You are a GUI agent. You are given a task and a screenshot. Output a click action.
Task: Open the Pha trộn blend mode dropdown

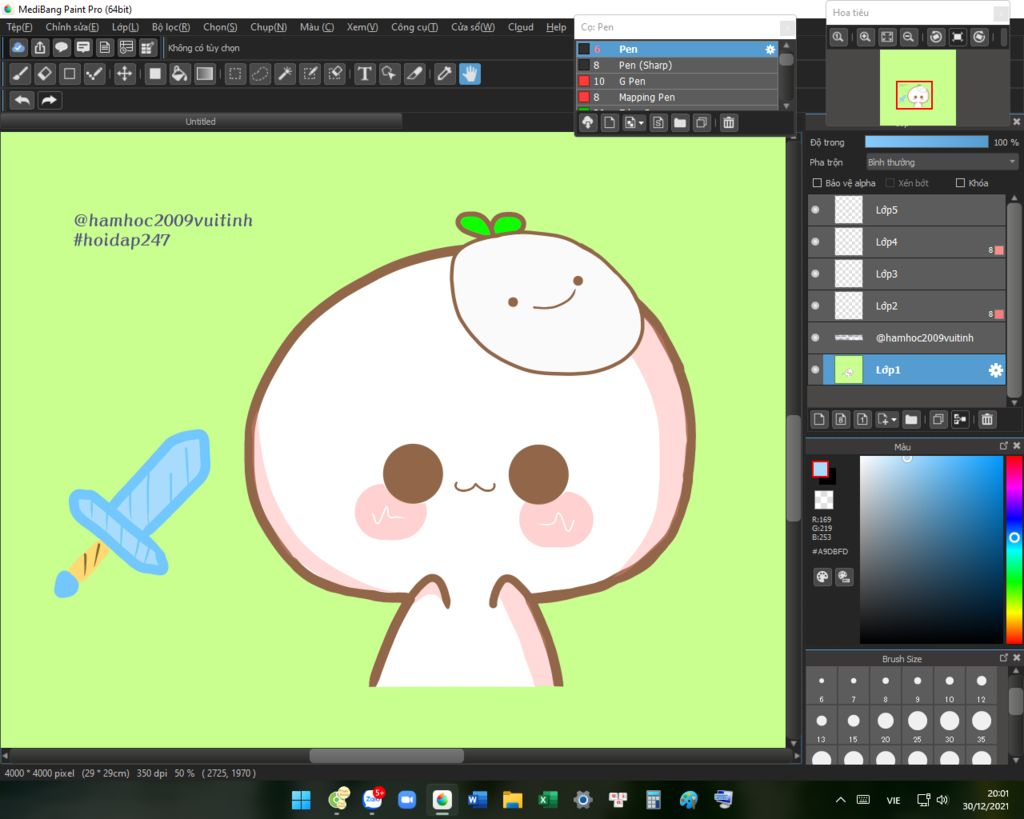click(x=941, y=162)
